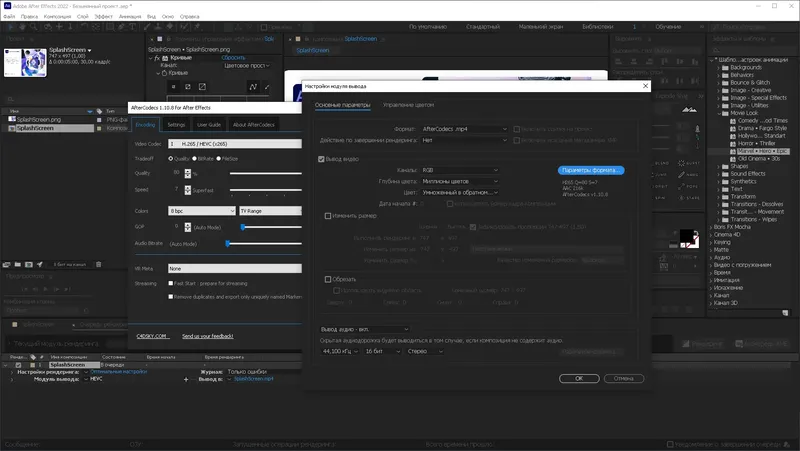Viewport: 800px width, 451px height.
Task: Click the fx icon beside Кривые effect
Action: 157,58
